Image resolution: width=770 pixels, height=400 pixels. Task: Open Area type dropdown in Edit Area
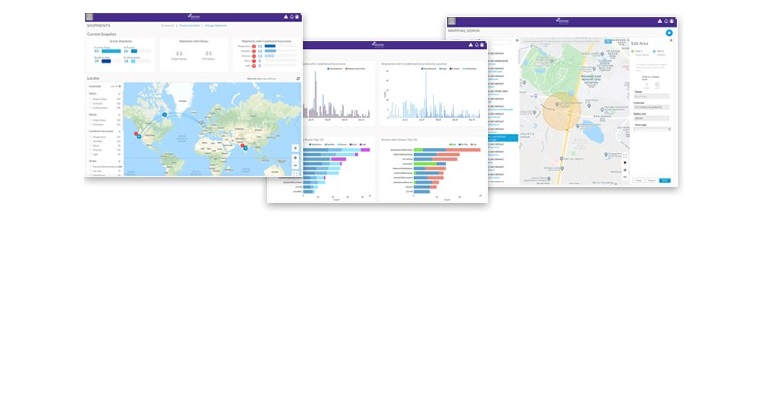651,130
